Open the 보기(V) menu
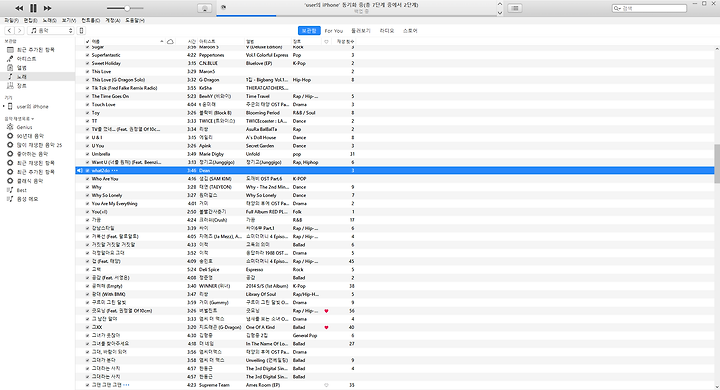Image resolution: width=720 pixels, height=390 pixels. 69,20
